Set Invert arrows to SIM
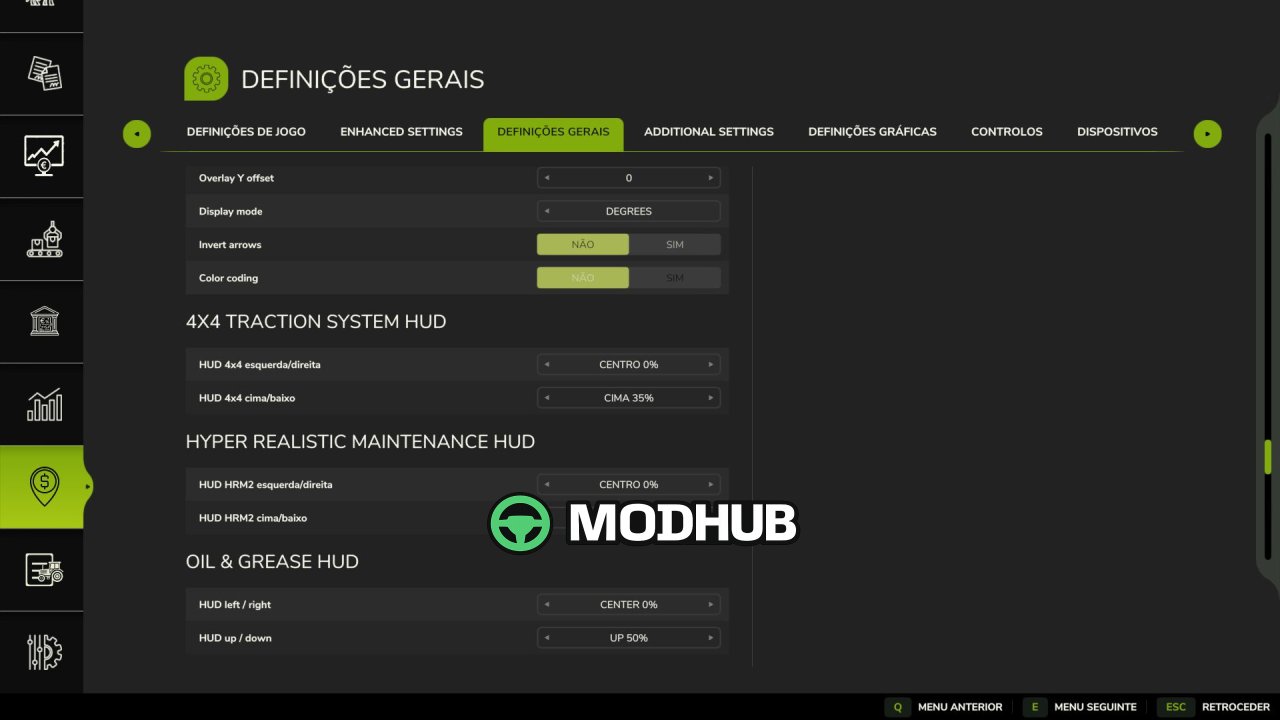The width and height of the screenshot is (1280, 720). coord(675,245)
